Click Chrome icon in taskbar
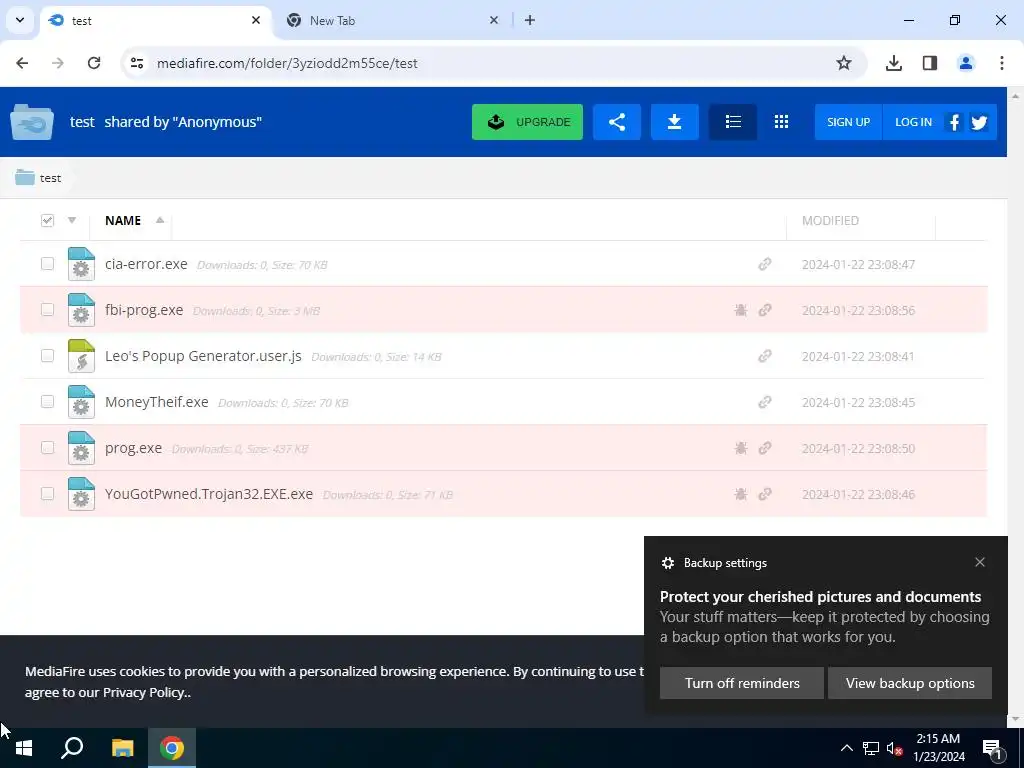The height and width of the screenshot is (768, 1024). (x=172, y=748)
